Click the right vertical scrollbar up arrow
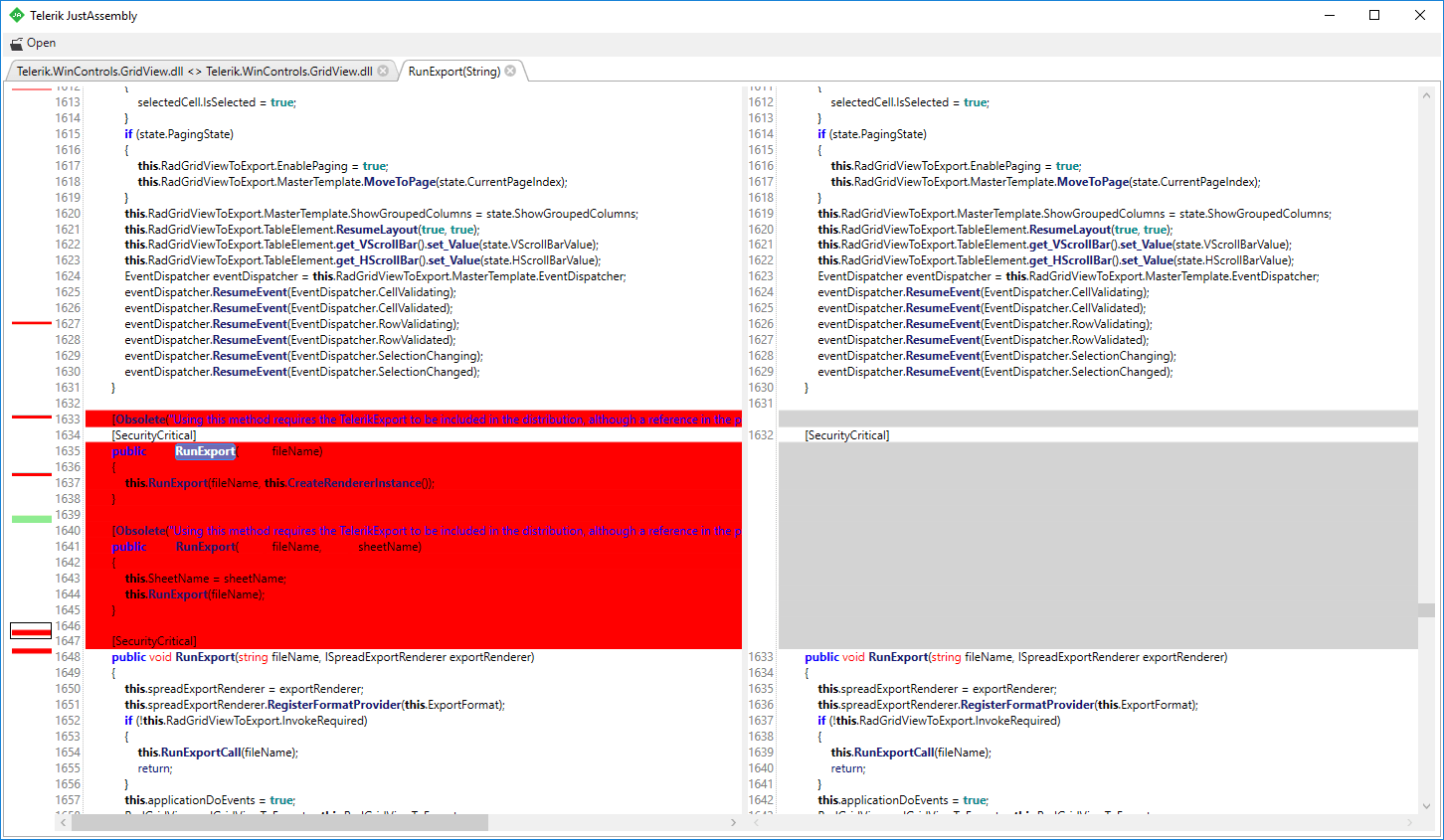 tap(1427, 96)
